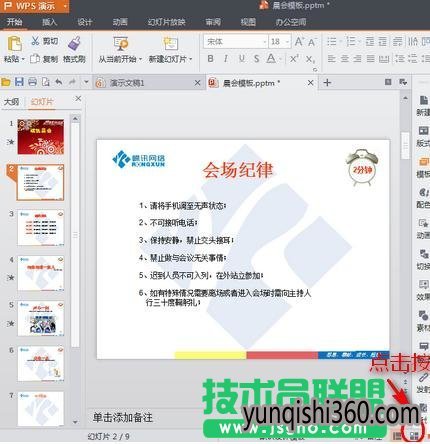Switch to the 插入 (Insert) ribbon tab

pyautogui.click(x=50, y=22)
